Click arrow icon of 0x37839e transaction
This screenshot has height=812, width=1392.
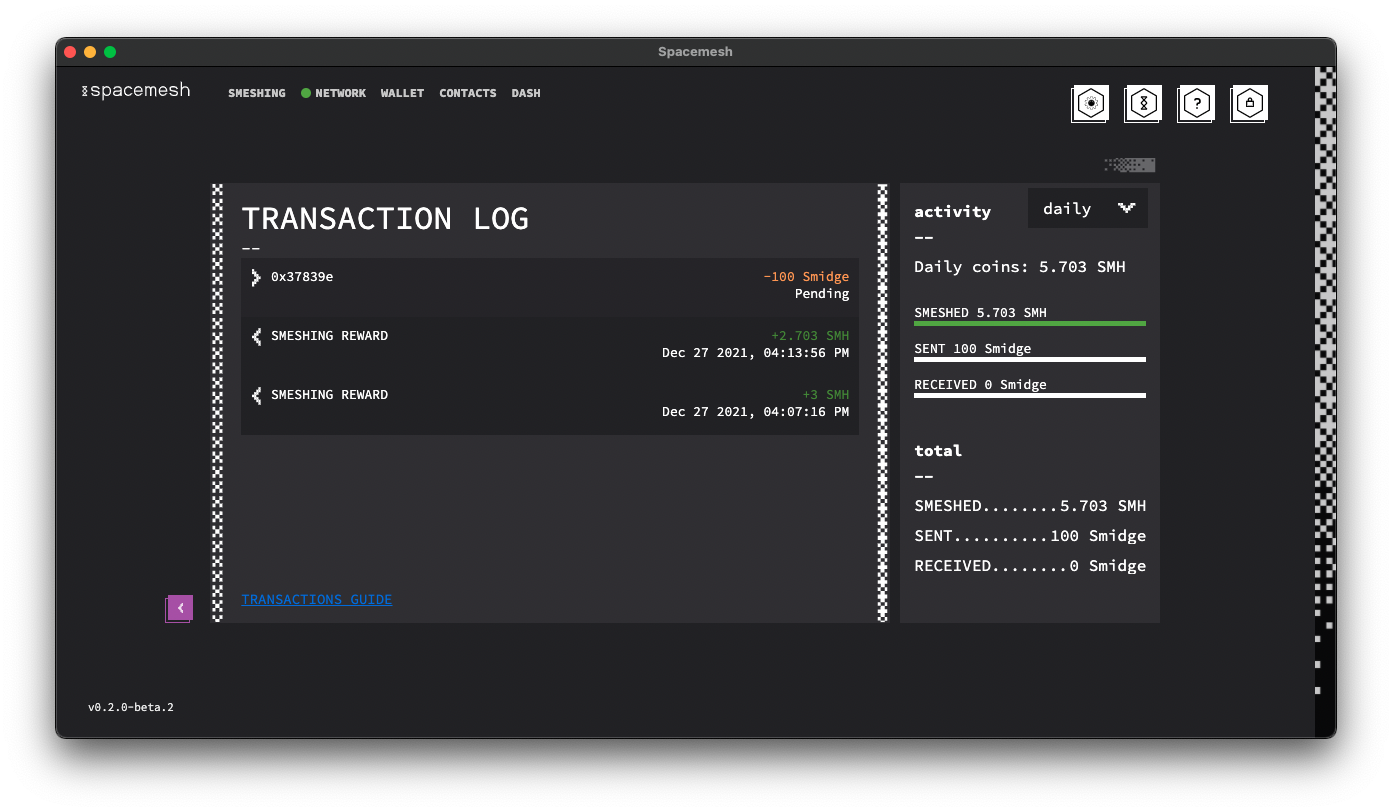[256, 277]
